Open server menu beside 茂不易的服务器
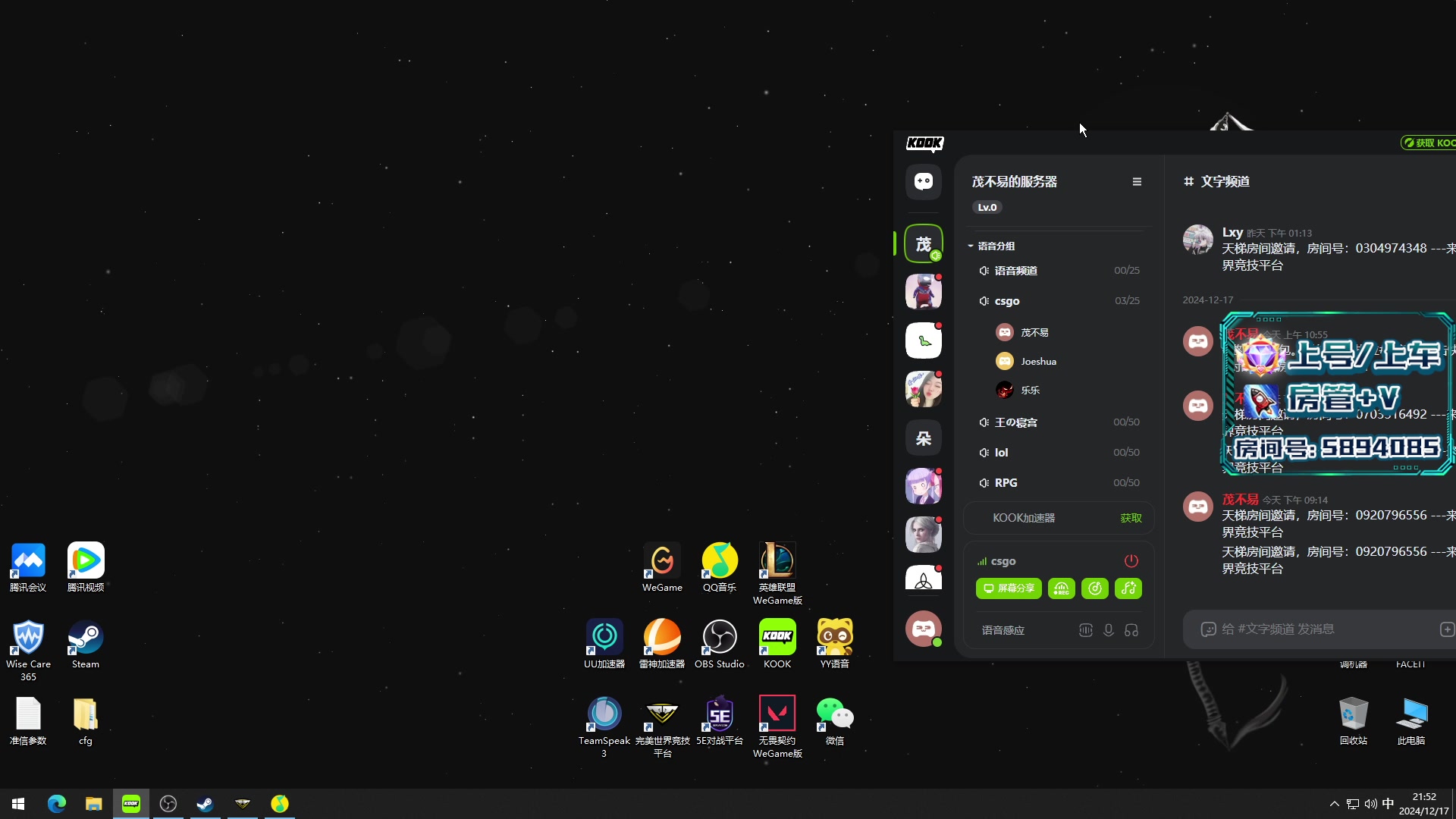 (x=1137, y=182)
